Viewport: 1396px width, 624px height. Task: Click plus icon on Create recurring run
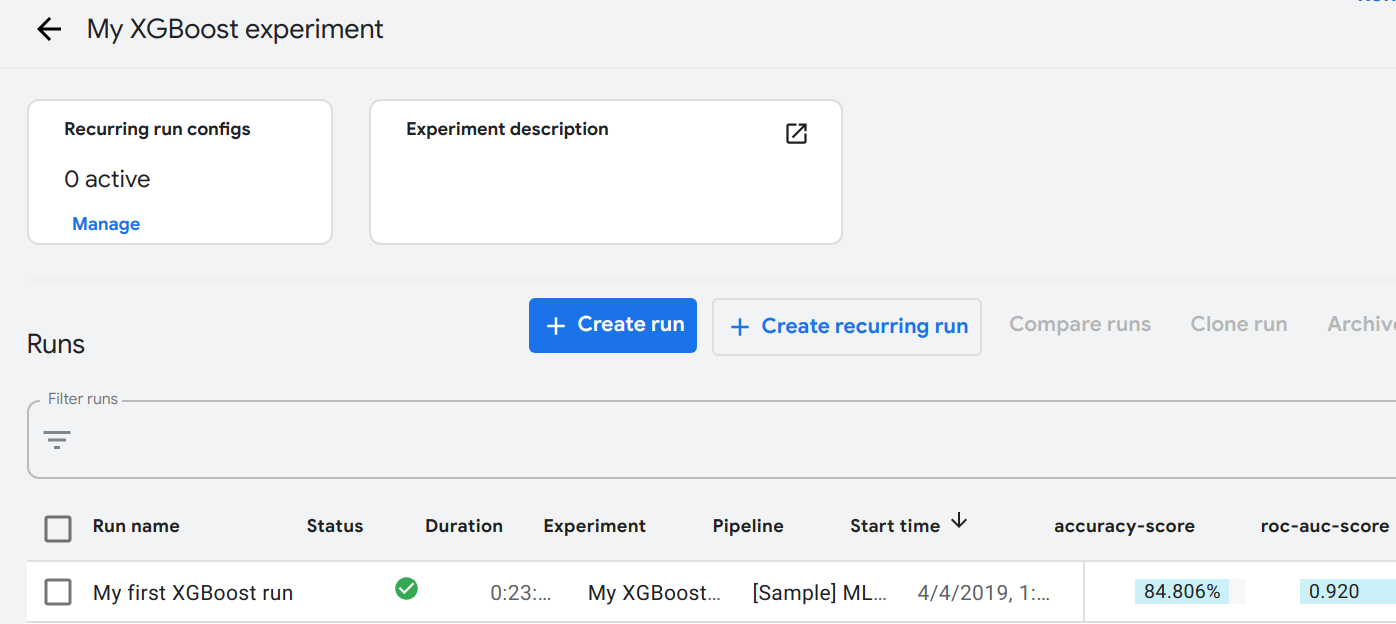click(x=740, y=327)
